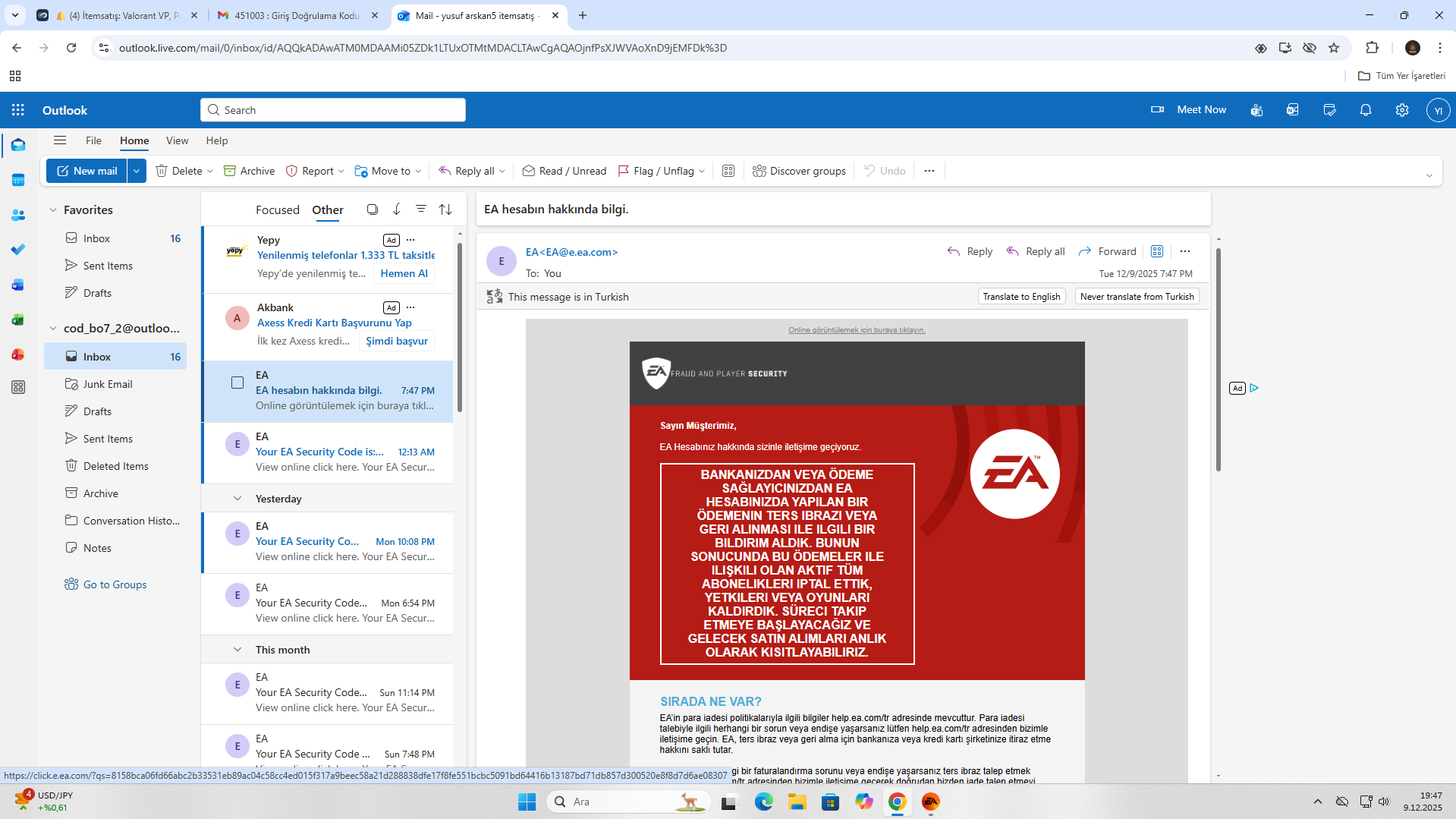The width and height of the screenshot is (1456, 819).
Task: Switch to the View ribbon tab
Action: [x=177, y=140]
